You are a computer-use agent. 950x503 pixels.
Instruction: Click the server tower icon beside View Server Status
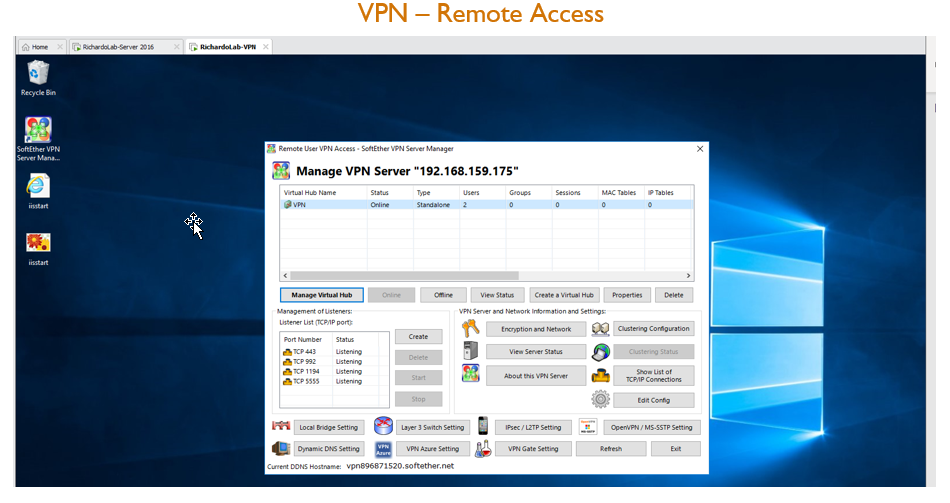[471, 351]
